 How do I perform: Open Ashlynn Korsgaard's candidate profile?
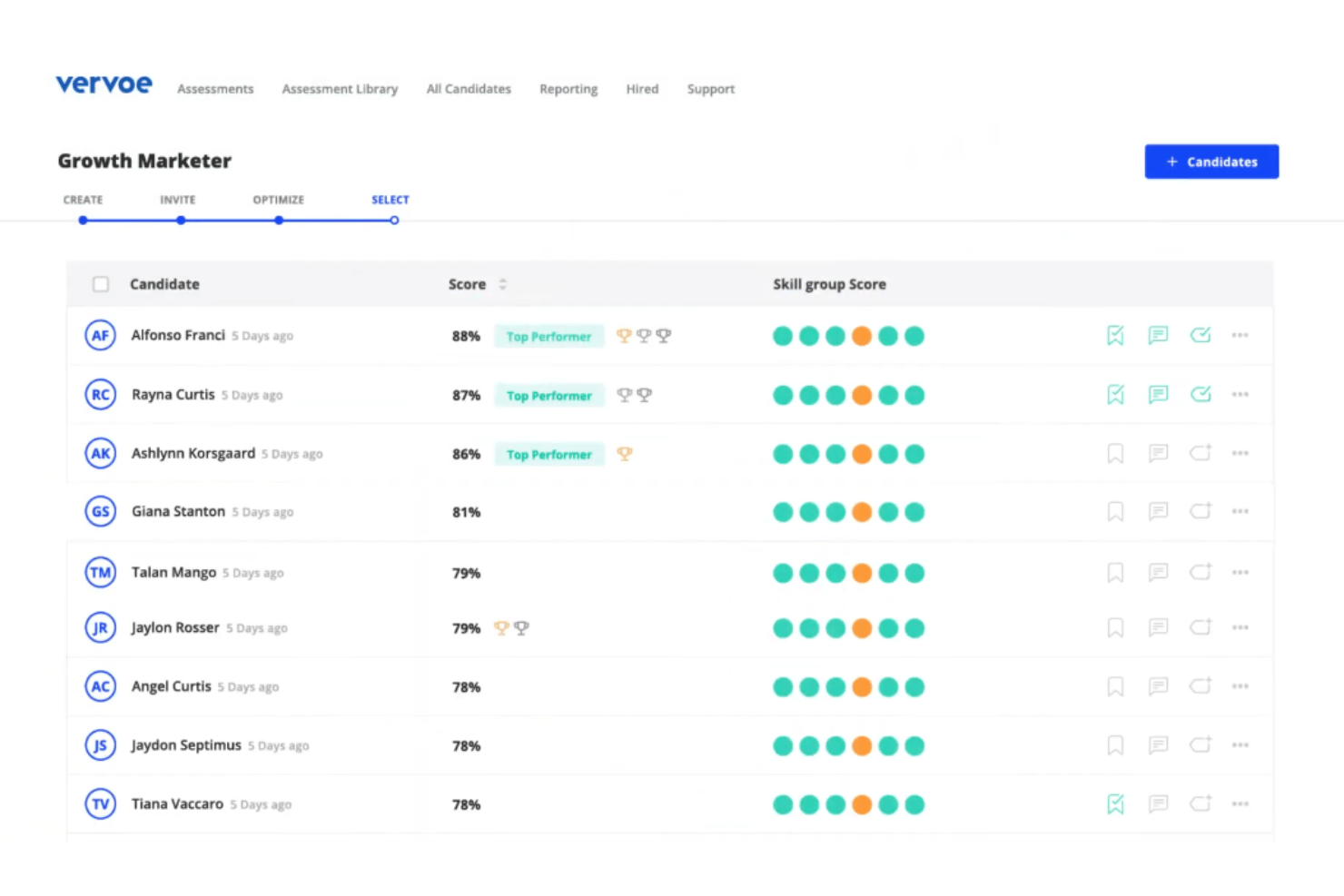[193, 454]
